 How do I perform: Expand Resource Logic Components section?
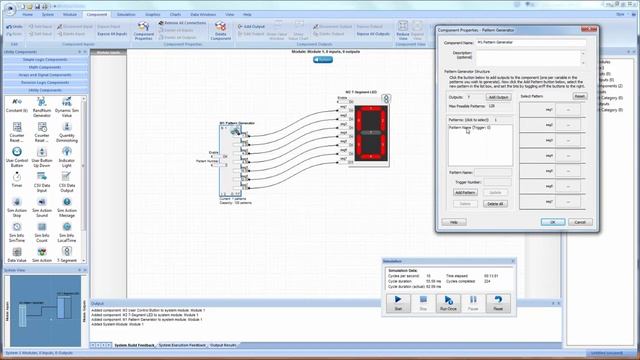tap(45, 82)
